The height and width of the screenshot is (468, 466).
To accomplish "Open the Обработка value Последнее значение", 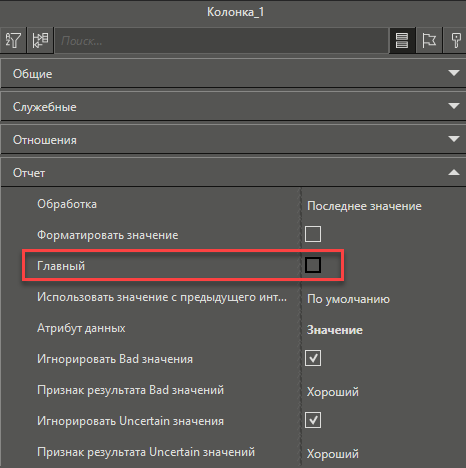I will point(364,206).
